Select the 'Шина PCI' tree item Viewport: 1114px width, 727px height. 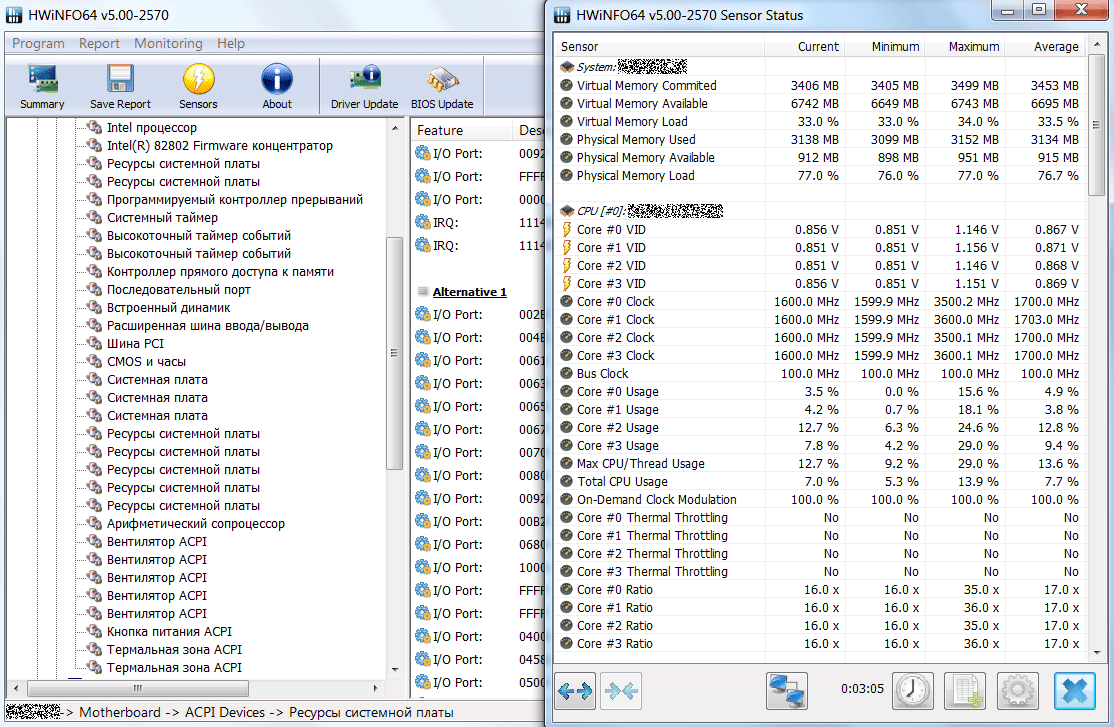pos(135,344)
